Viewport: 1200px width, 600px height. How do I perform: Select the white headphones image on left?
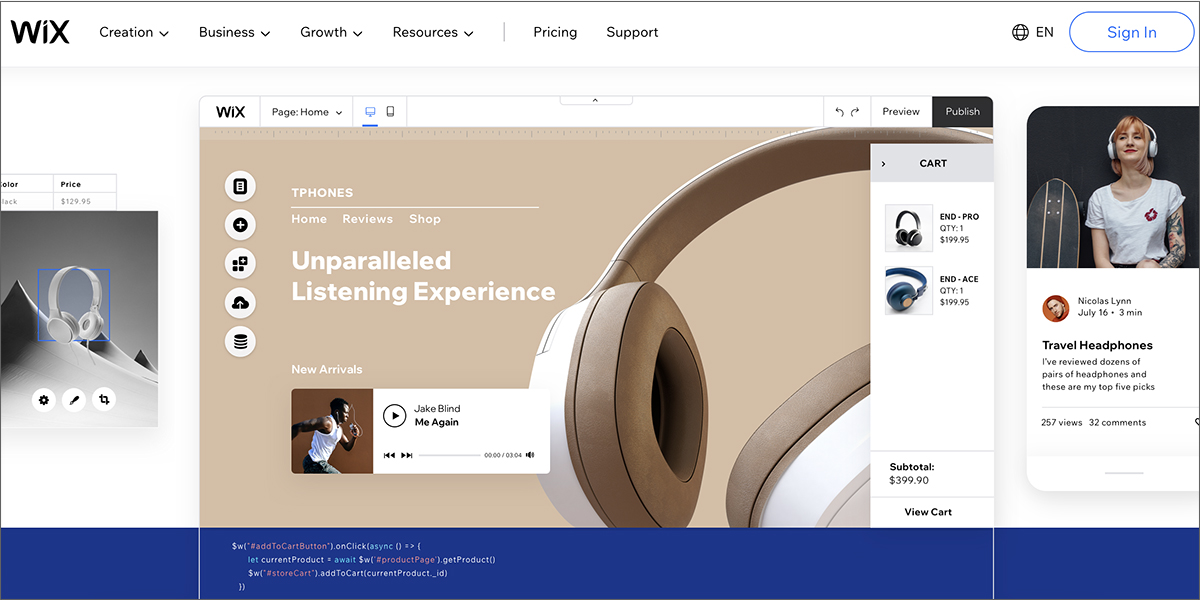(74, 305)
